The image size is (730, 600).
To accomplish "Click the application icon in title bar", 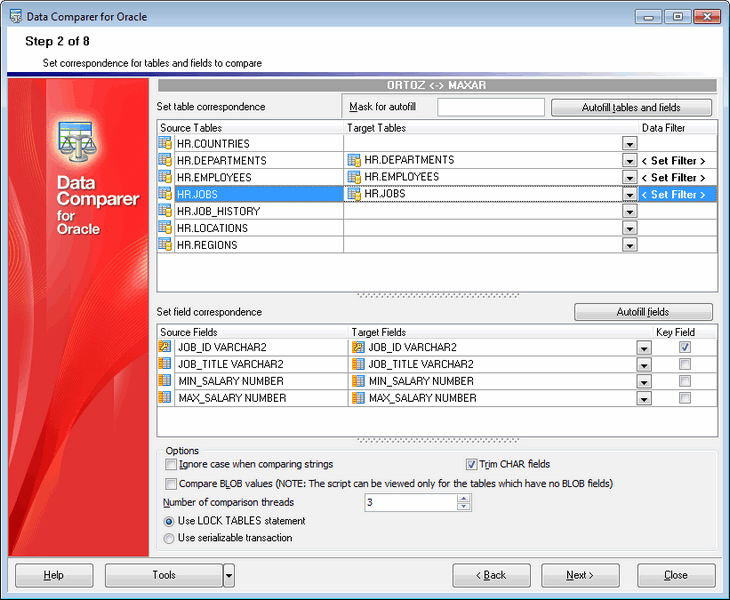I will point(16,16).
